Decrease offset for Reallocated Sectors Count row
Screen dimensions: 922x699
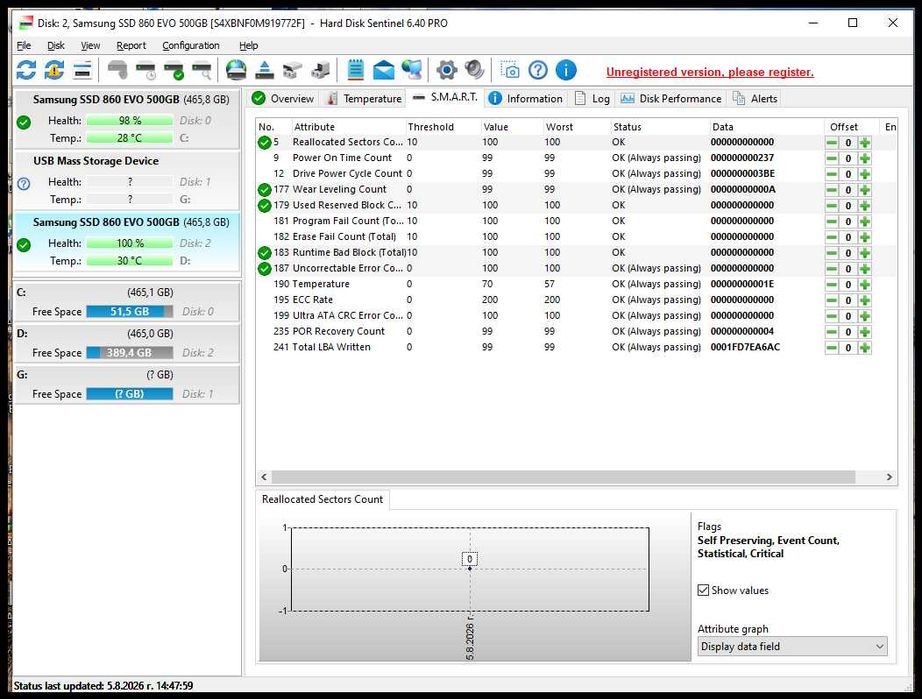[x=831, y=143]
